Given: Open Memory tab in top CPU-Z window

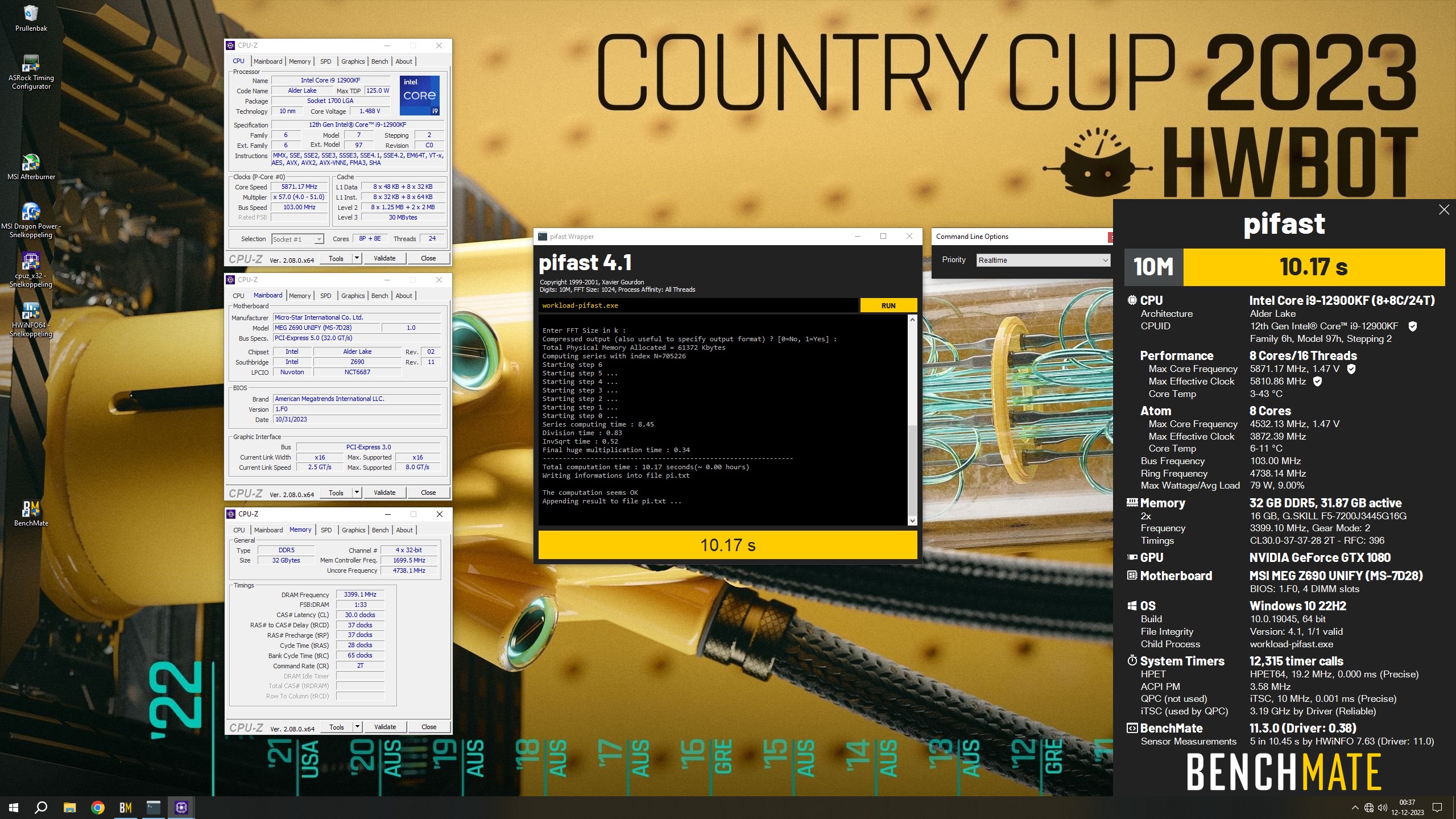Looking at the screenshot, I should [300, 61].
